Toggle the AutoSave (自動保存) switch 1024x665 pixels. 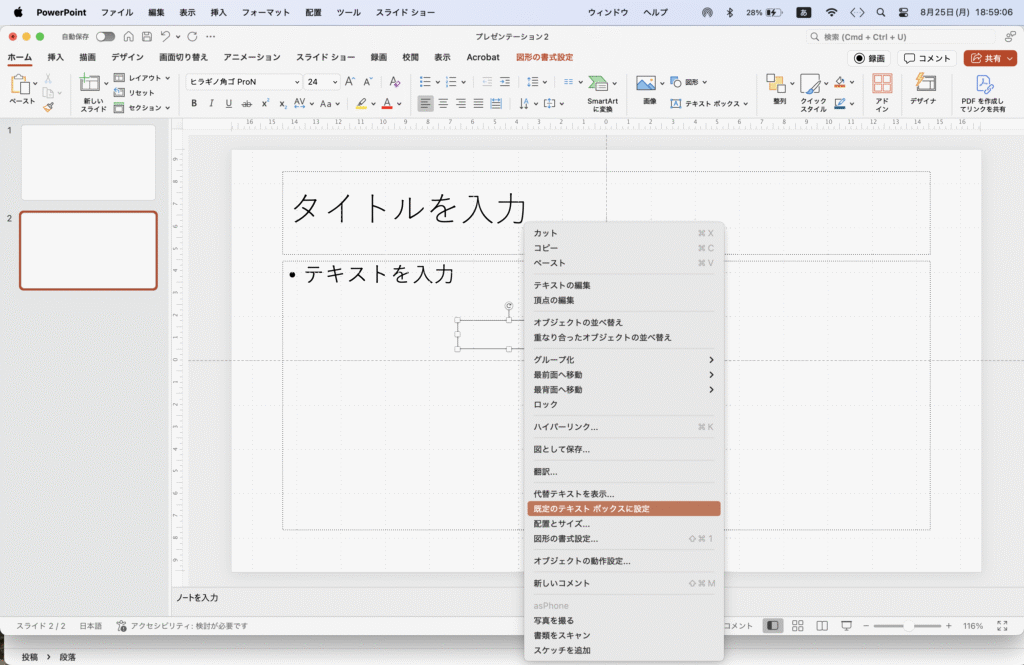[105, 37]
